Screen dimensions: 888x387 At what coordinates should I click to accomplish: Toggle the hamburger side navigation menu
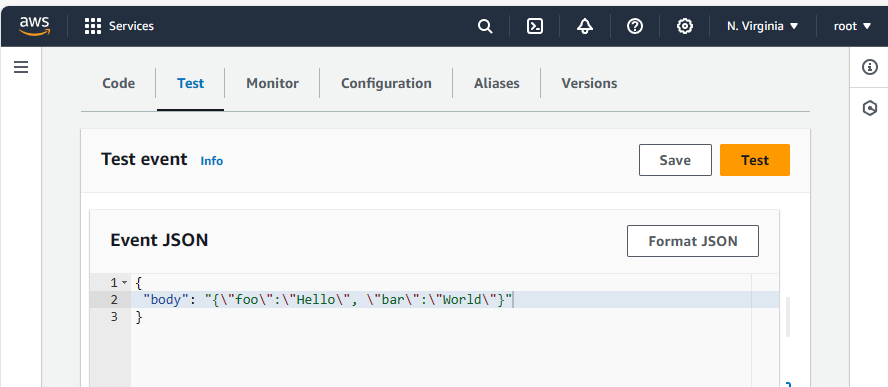pyautogui.click(x=21, y=67)
